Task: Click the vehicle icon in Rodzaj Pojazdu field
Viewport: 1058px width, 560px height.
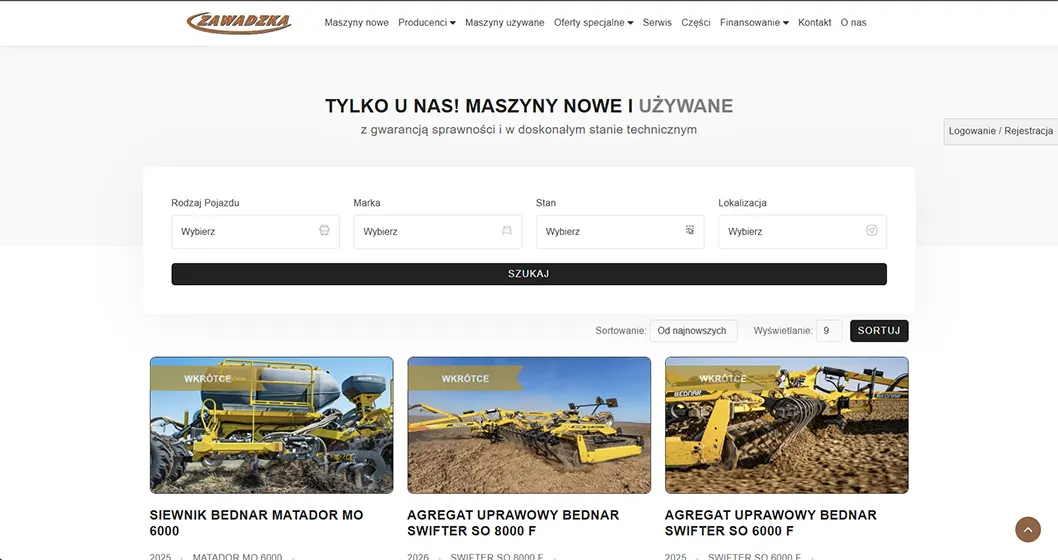Action: point(325,231)
